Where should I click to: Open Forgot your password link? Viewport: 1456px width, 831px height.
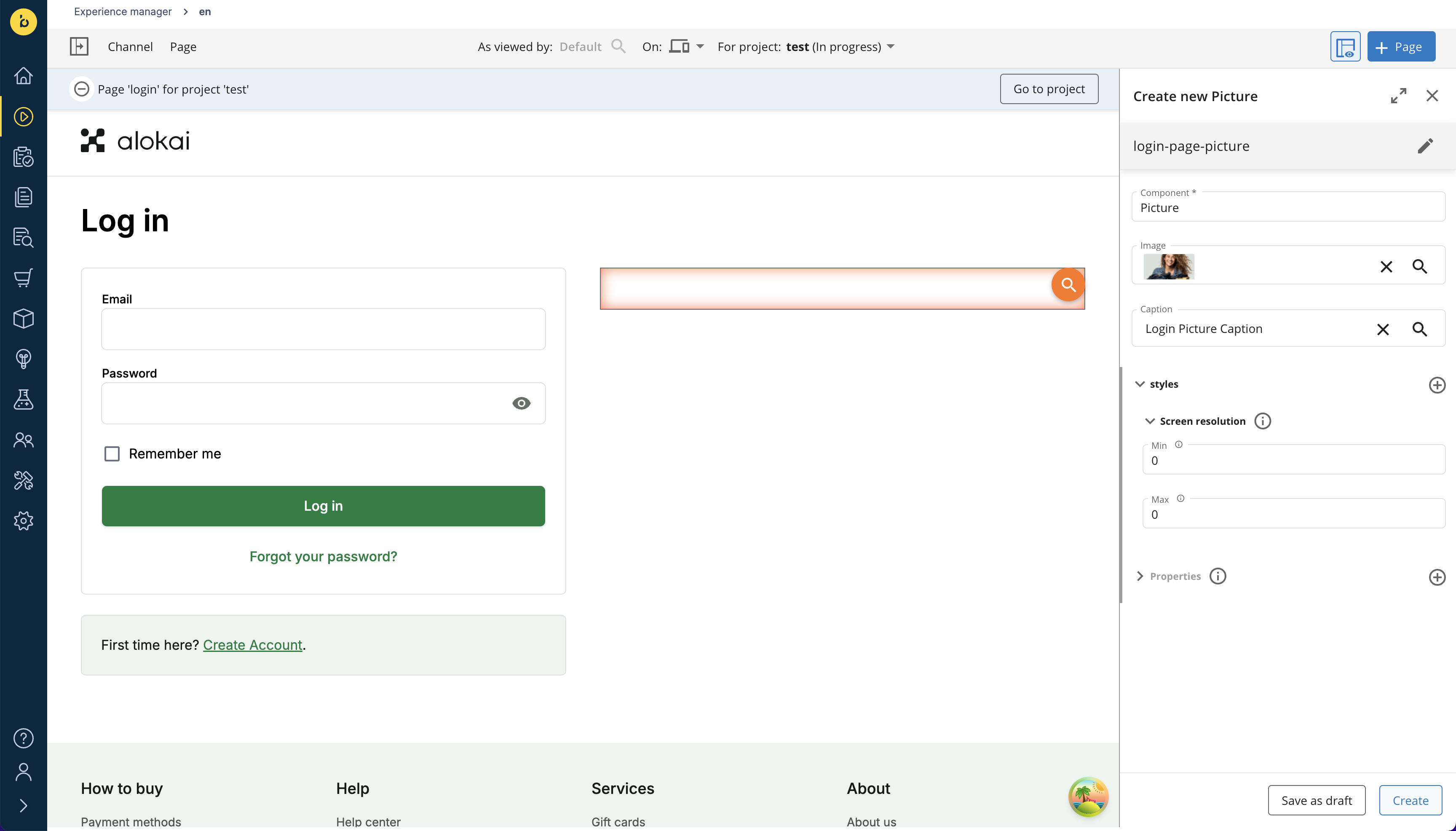(x=324, y=557)
